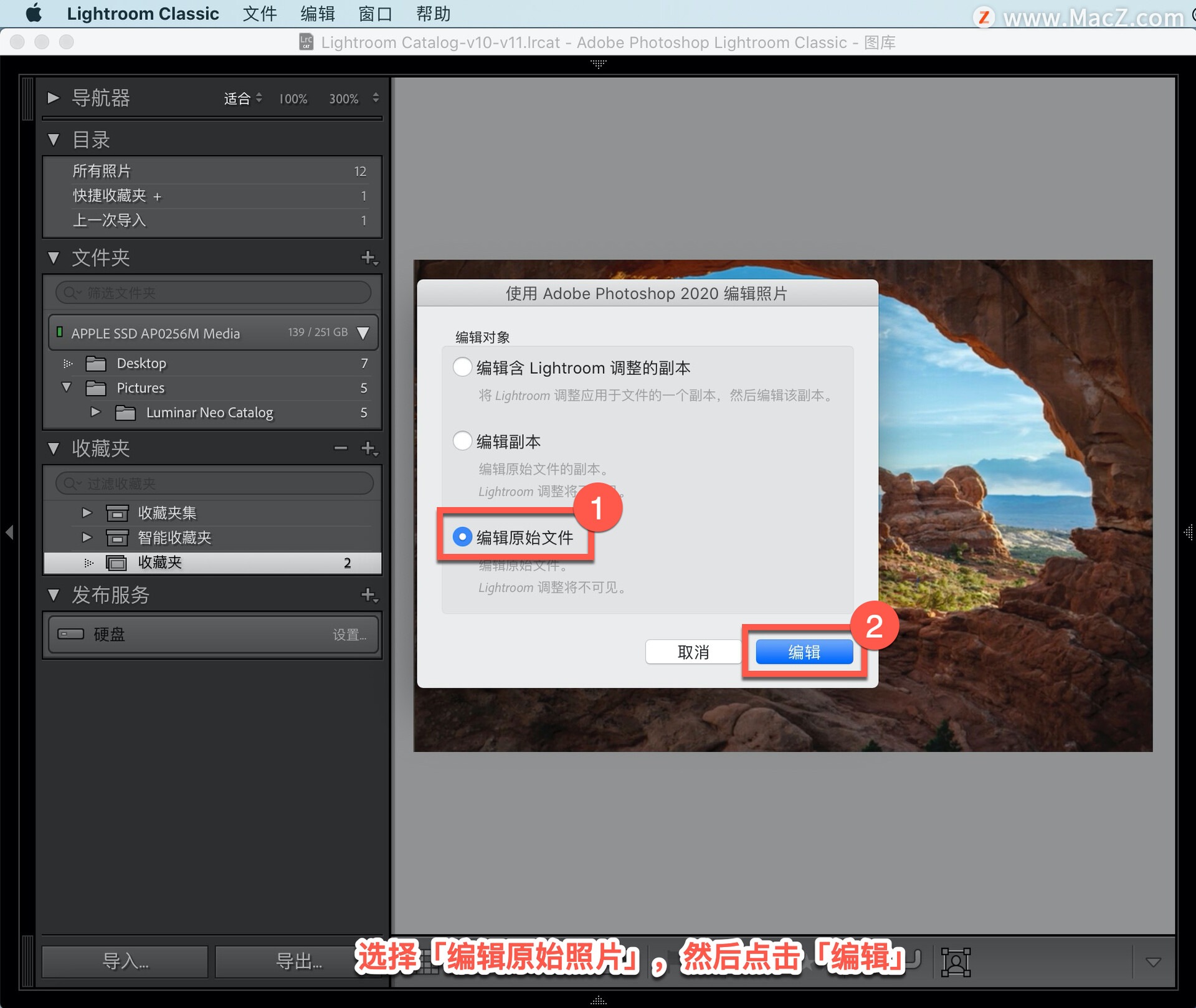Screen dimensions: 1196x1008
Task: Click the APPLE SSD volume status indicator
Action: [x=60, y=332]
